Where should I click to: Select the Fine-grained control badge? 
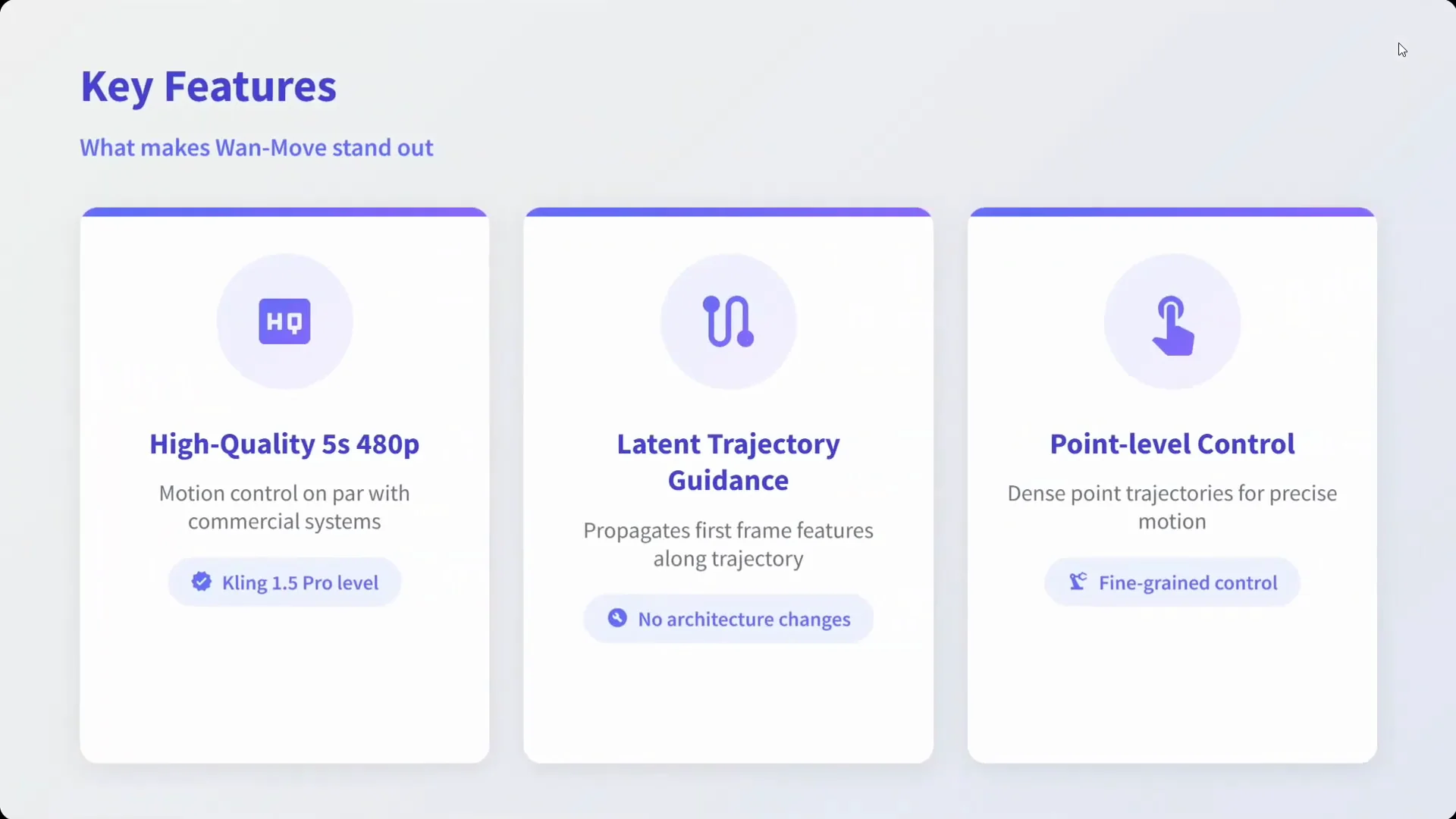coord(1172,582)
